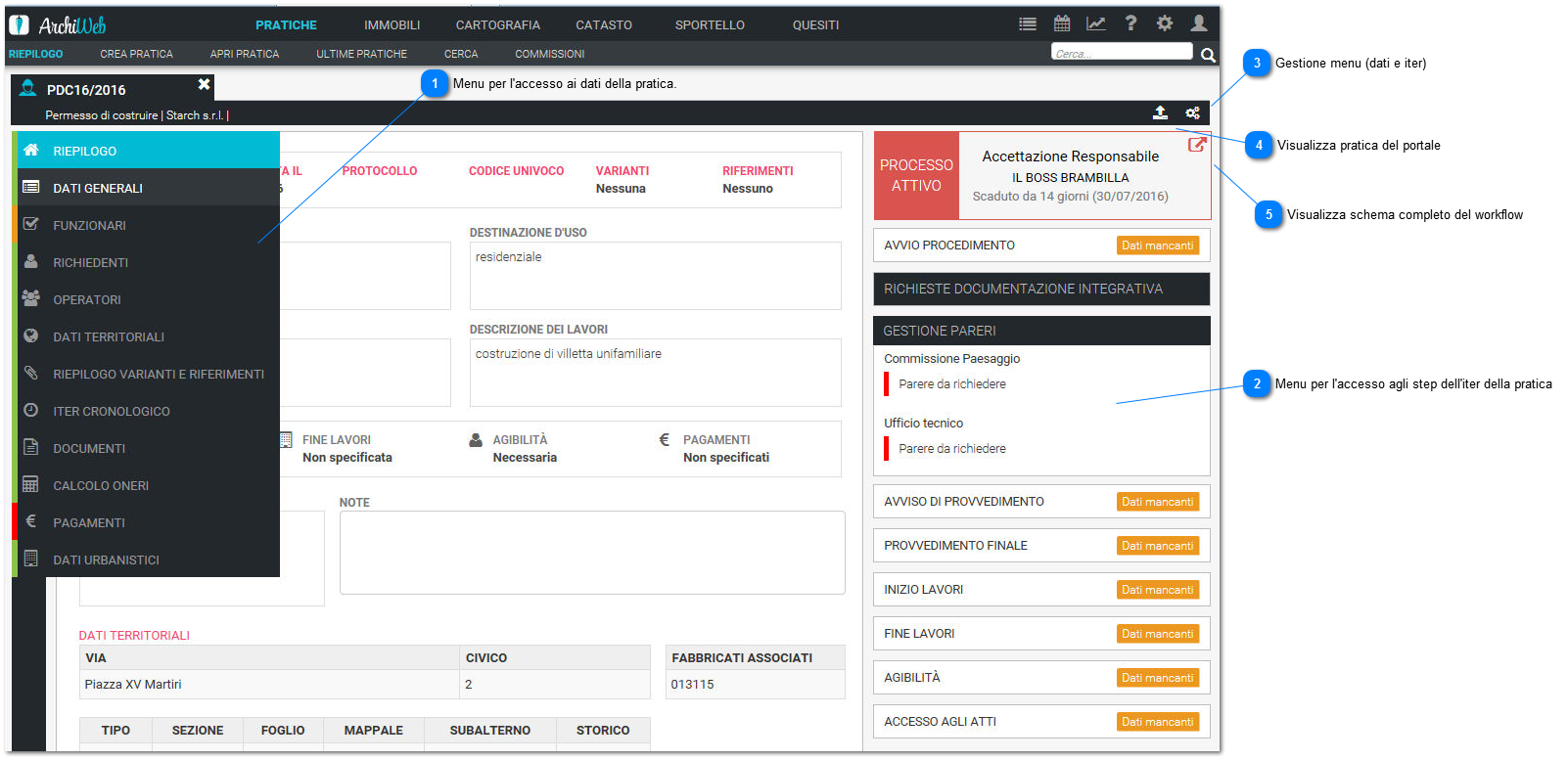
Task: Click Ufficio tecnico Parere da richiedere
Action: [x=951, y=449]
